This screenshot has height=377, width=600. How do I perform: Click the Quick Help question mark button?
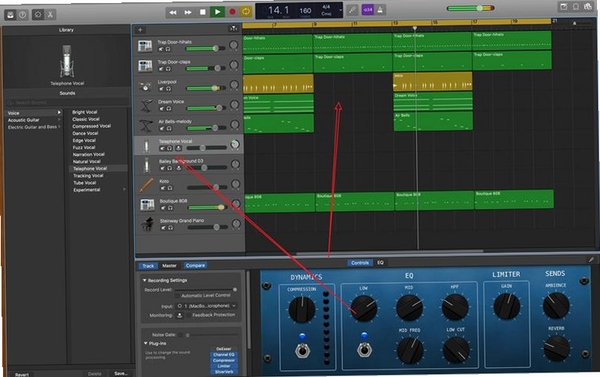pos(23,15)
